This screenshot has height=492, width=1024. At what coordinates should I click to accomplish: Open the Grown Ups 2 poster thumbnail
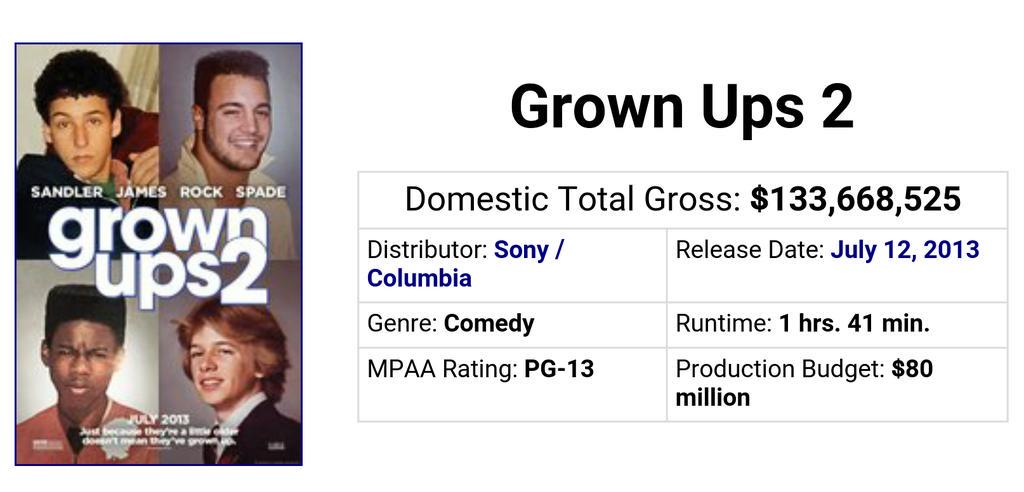[x=159, y=254]
